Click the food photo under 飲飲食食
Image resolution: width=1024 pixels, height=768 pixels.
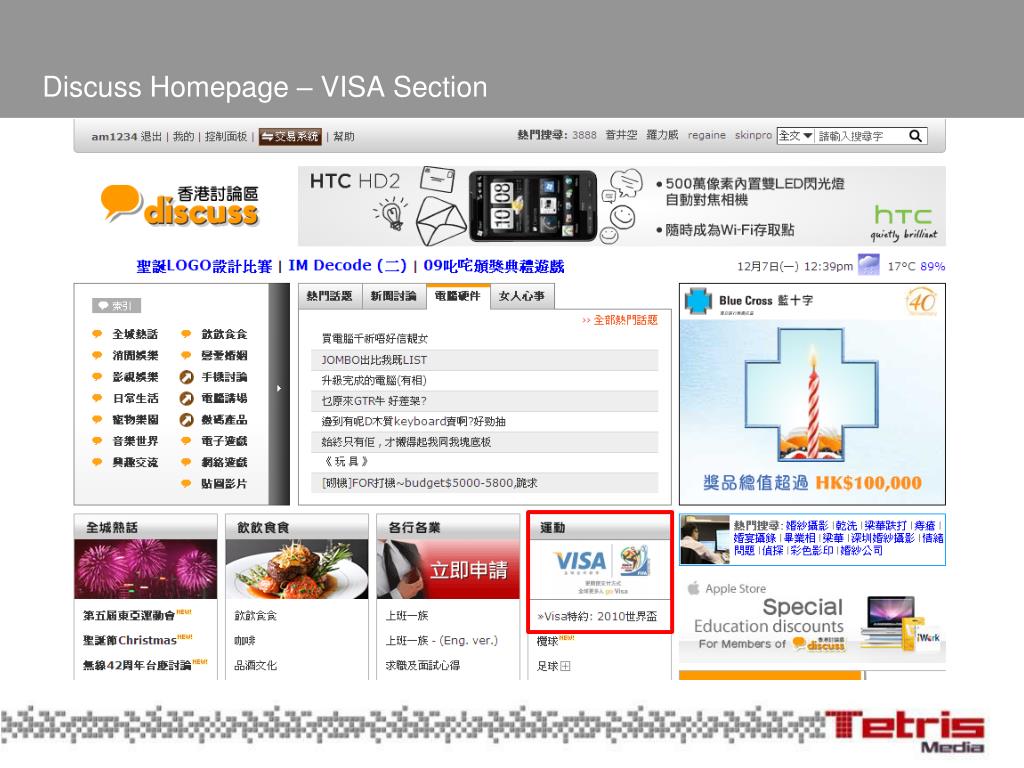click(297, 569)
